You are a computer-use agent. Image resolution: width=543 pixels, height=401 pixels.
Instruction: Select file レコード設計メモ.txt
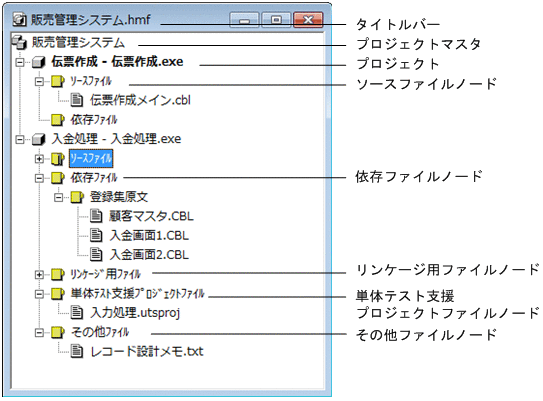click(x=146, y=351)
